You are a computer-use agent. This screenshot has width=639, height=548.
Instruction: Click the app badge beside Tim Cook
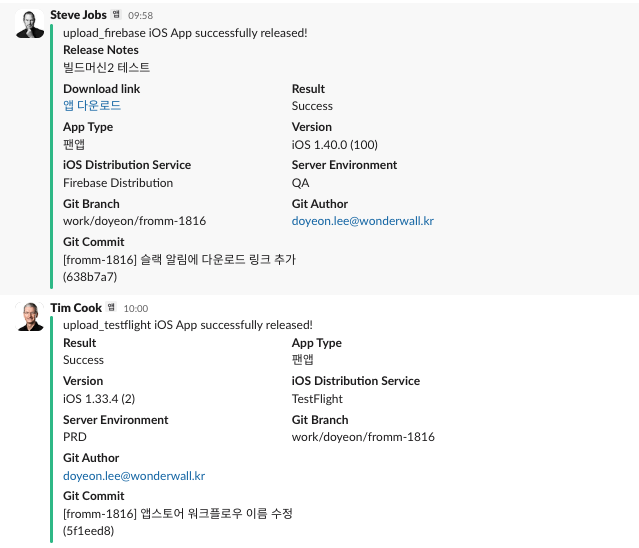point(111,307)
